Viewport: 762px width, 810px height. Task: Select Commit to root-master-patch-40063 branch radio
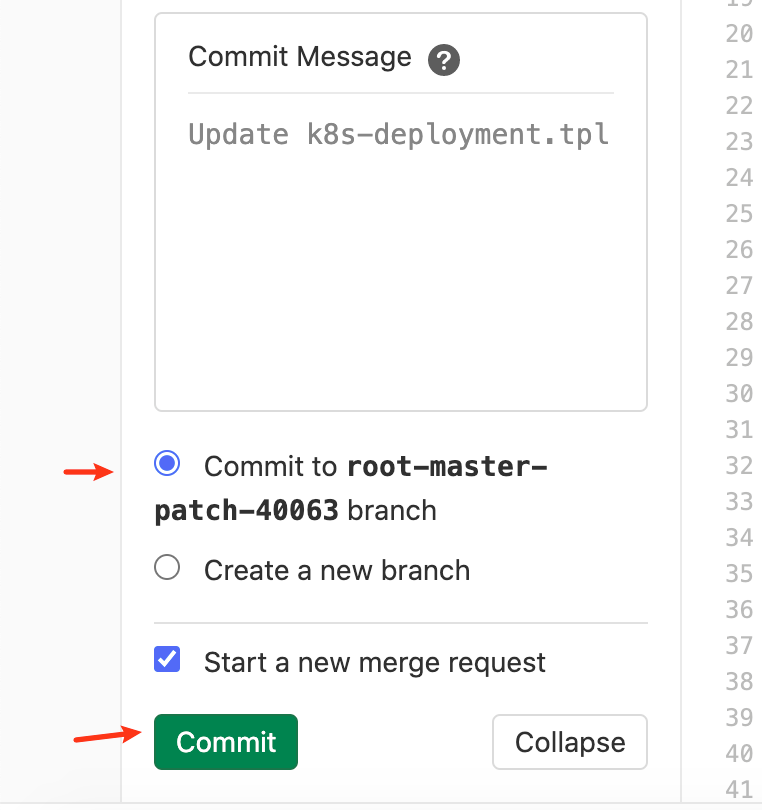[x=168, y=463]
